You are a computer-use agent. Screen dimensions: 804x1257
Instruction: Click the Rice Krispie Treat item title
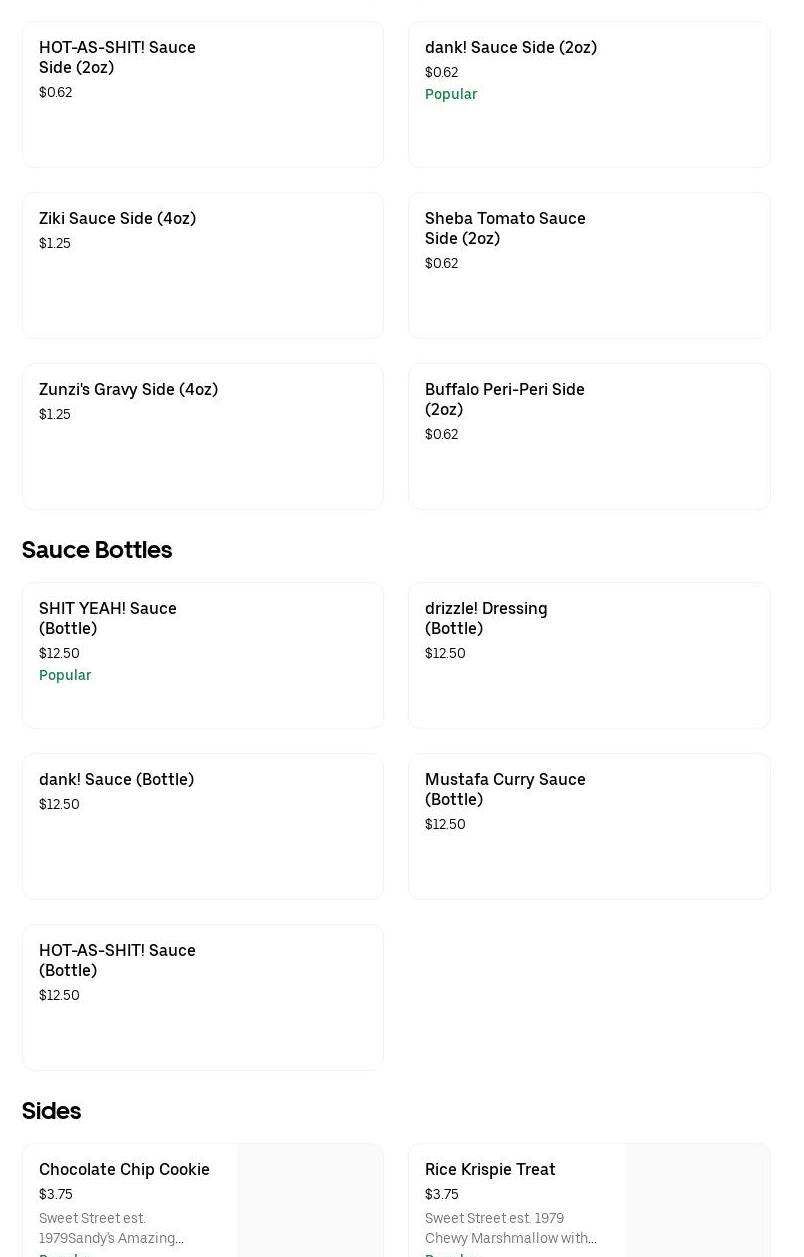[x=490, y=1169]
